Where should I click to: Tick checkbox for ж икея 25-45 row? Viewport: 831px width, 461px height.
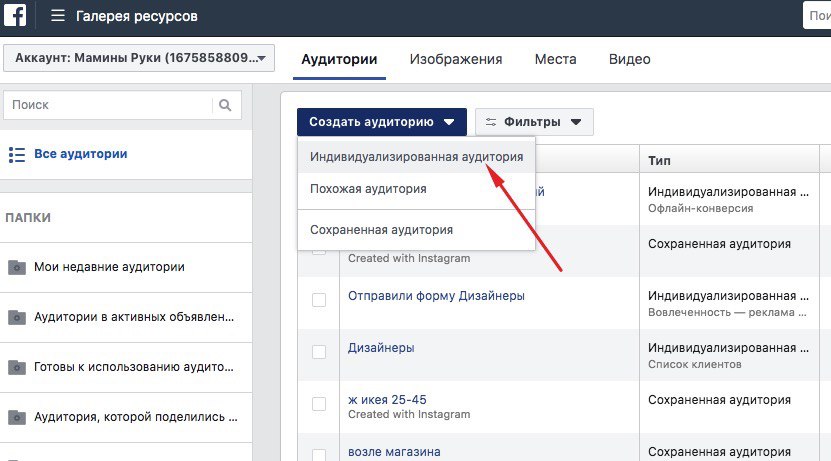pyautogui.click(x=319, y=404)
